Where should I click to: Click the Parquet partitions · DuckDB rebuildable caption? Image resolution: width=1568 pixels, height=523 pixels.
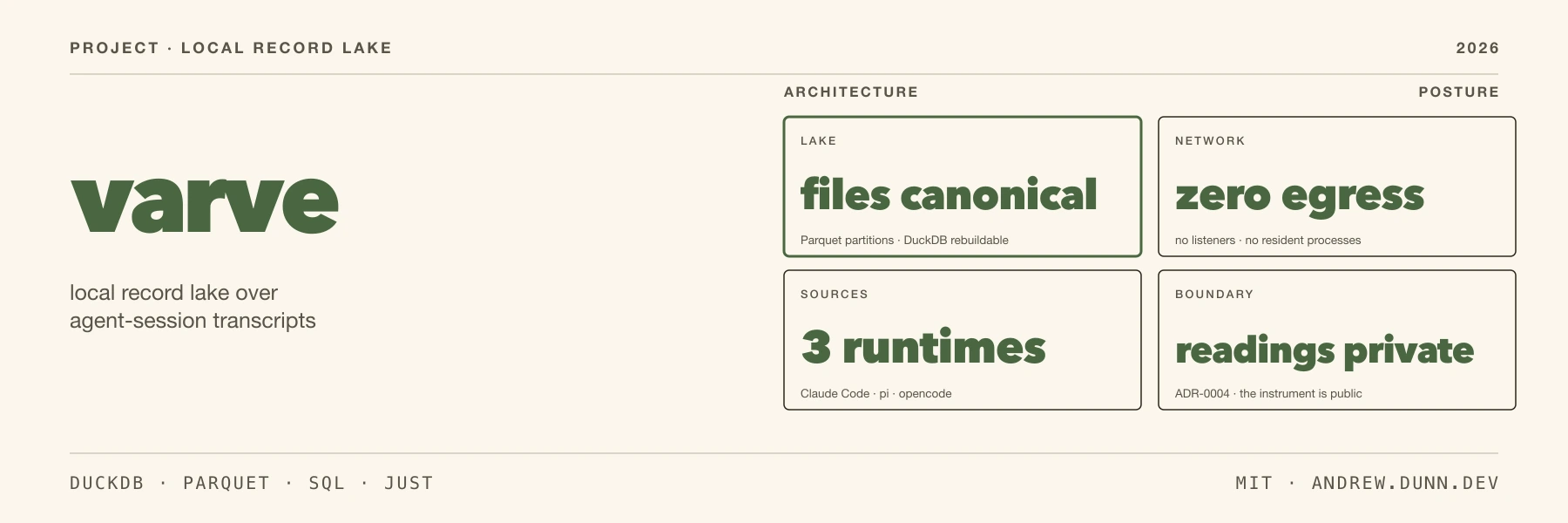[904, 241]
